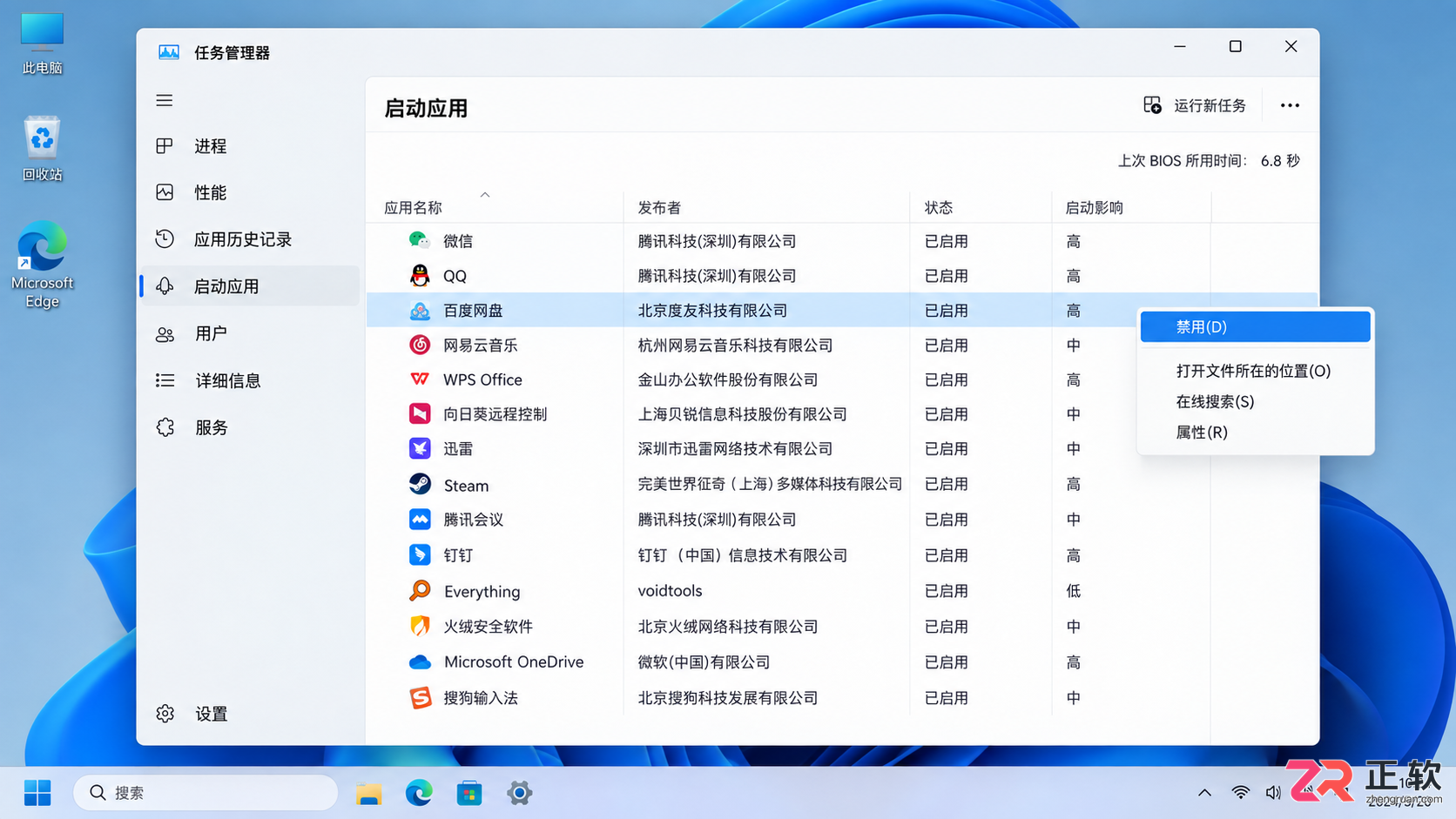
Task: Click the 微信 app icon
Action: (x=420, y=240)
